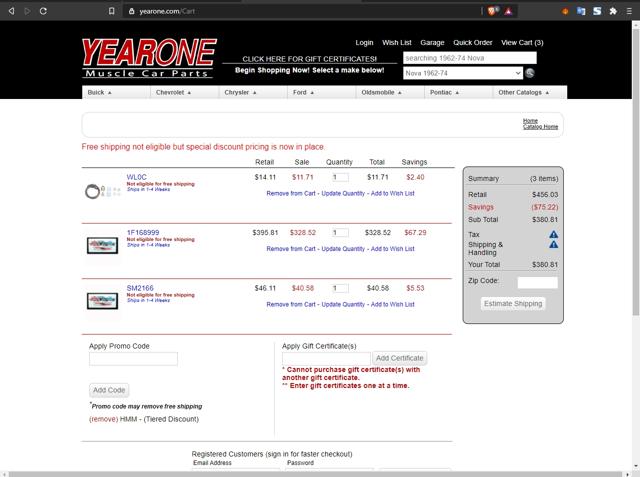Expand the Buick catalog menu
Screen dimensions: 640x477
[x=116, y=92]
